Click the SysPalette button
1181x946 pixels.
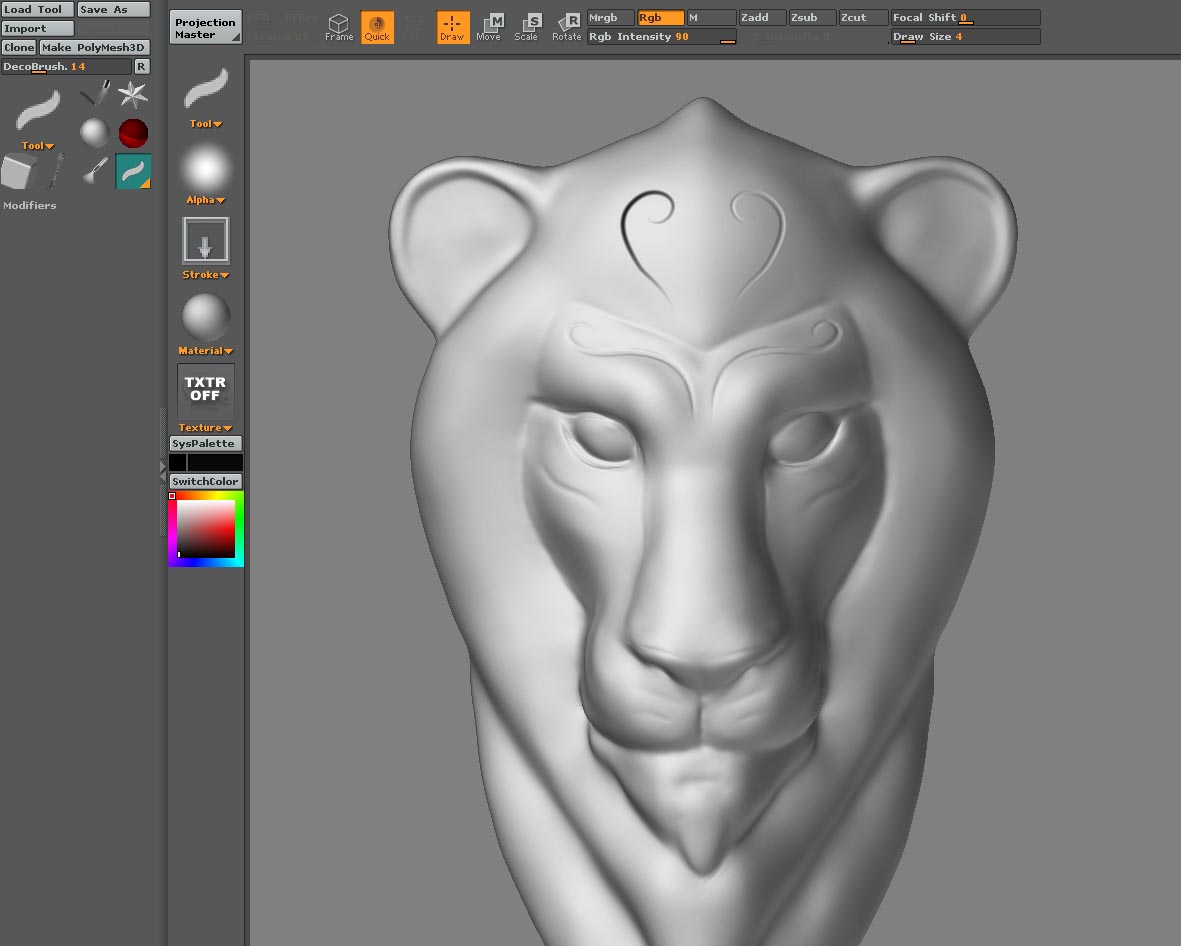(206, 444)
